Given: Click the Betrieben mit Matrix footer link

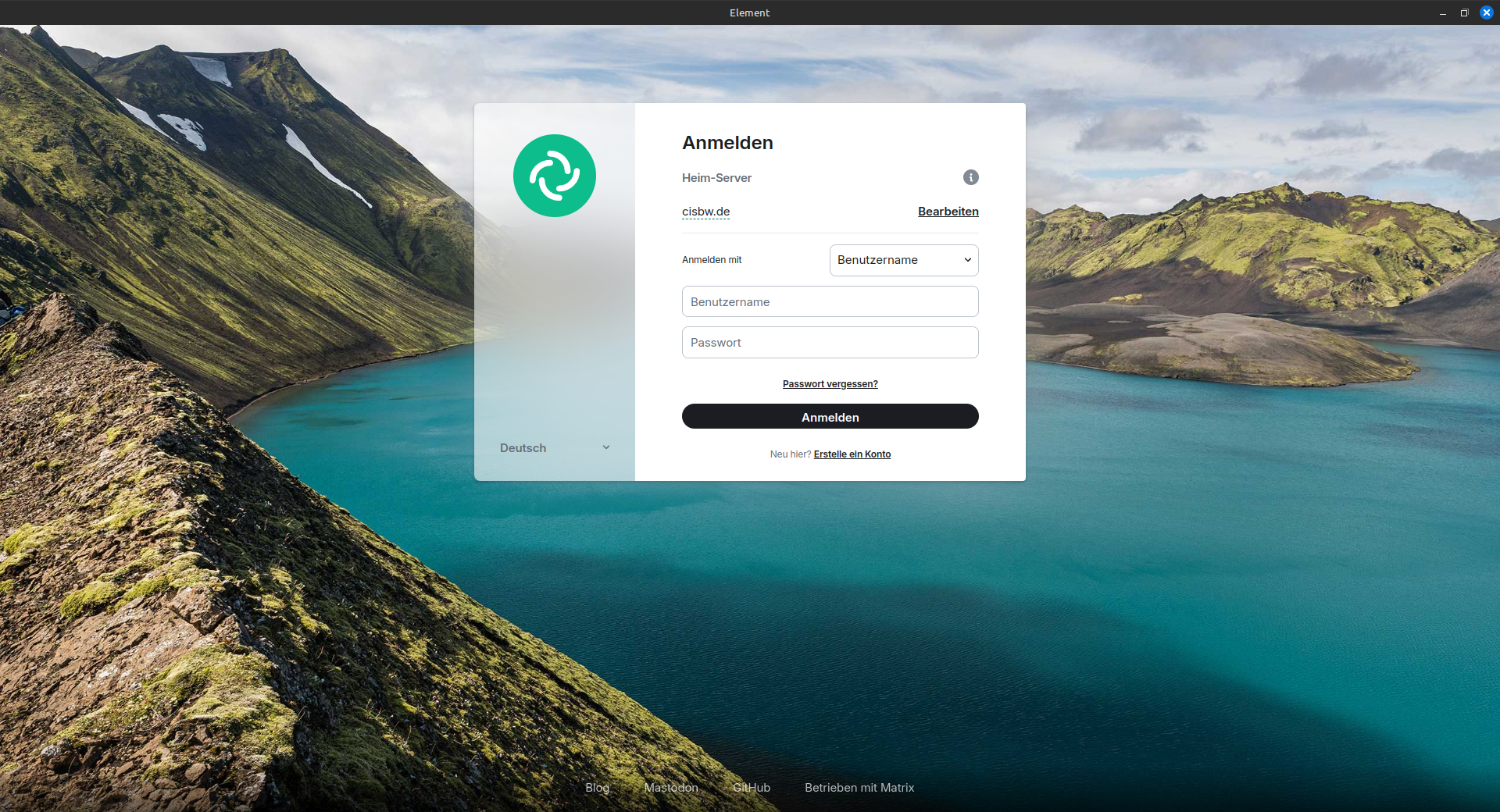Looking at the screenshot, I should click(x=859, y=788).
